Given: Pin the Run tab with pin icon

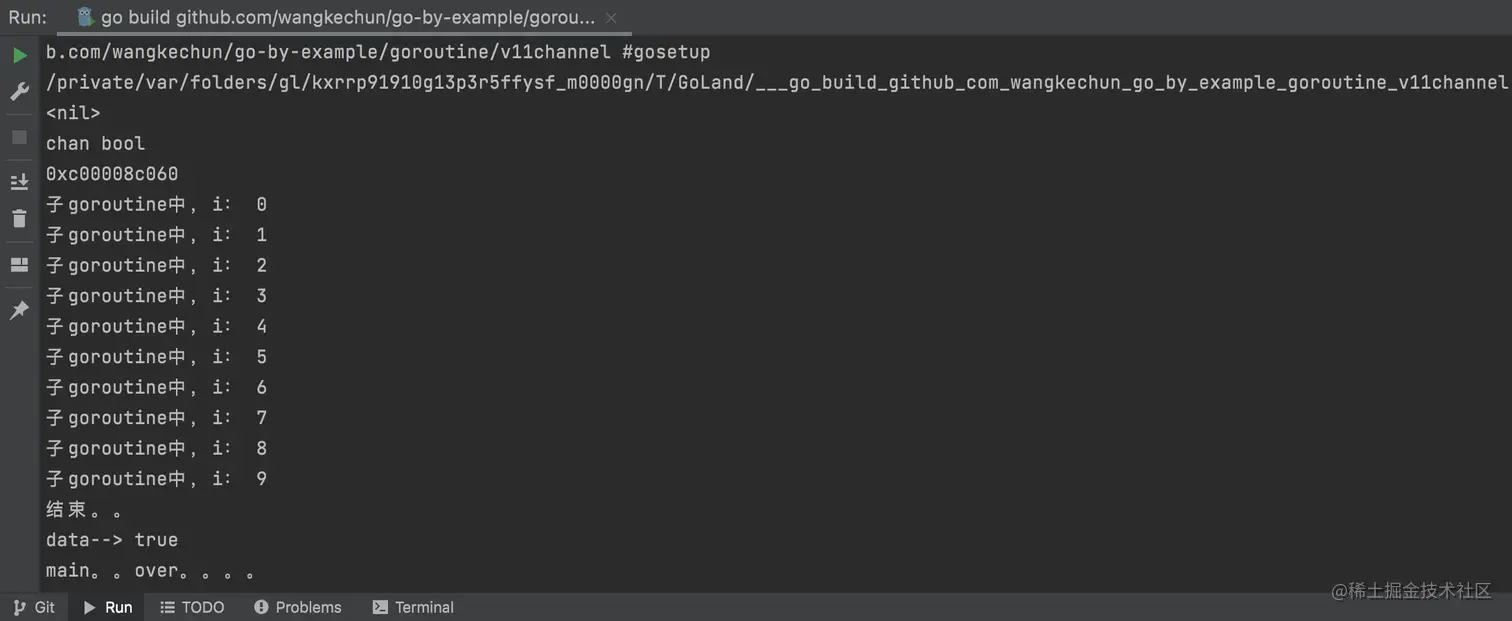Looking at the screenshot, I should coord(19,310).
